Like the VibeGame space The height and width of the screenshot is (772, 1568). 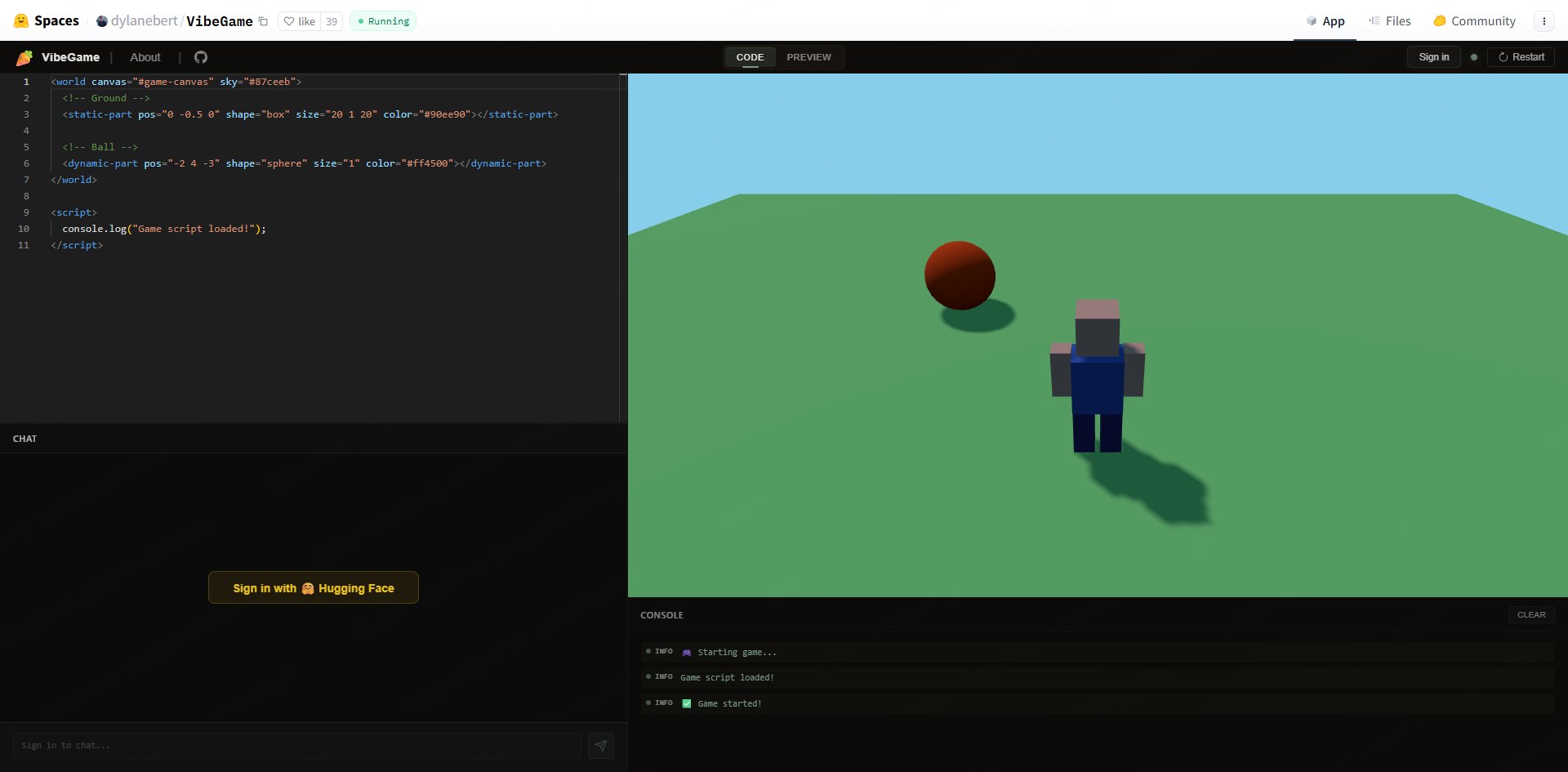300,21
